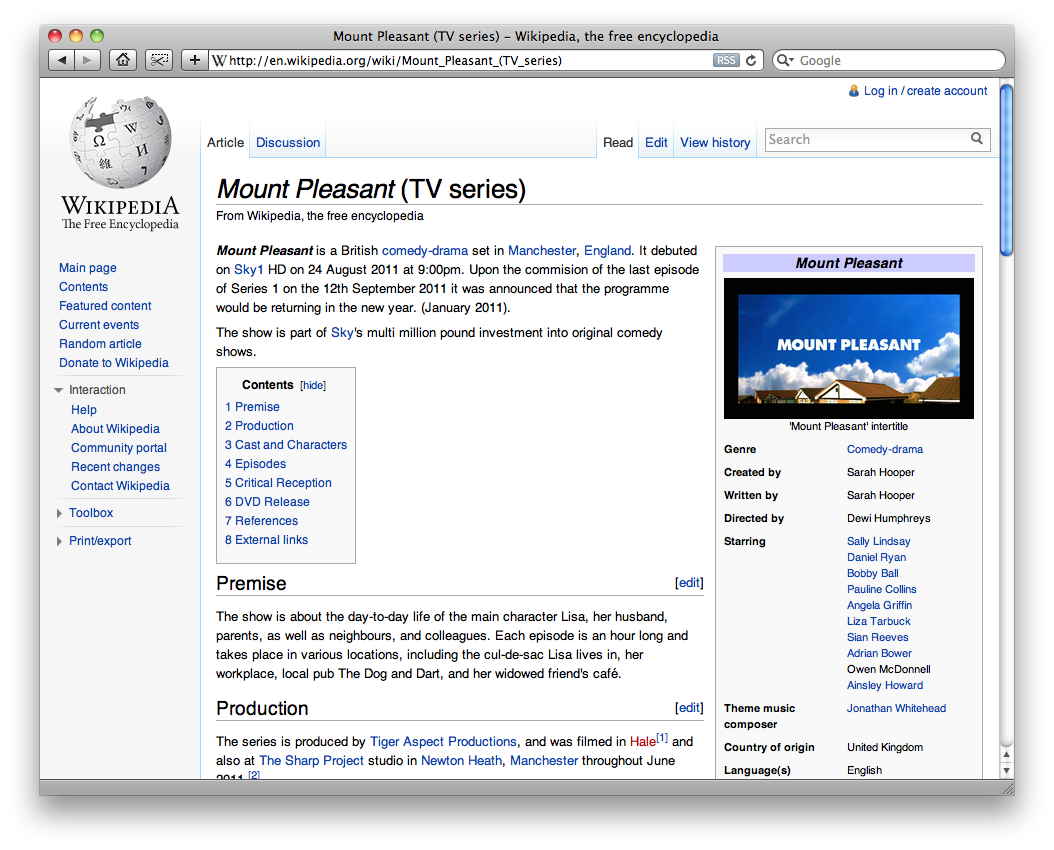This screenshot has height=850, width=1054.
Task: Reload the page with refresh icon
Action: coord(752,60)
